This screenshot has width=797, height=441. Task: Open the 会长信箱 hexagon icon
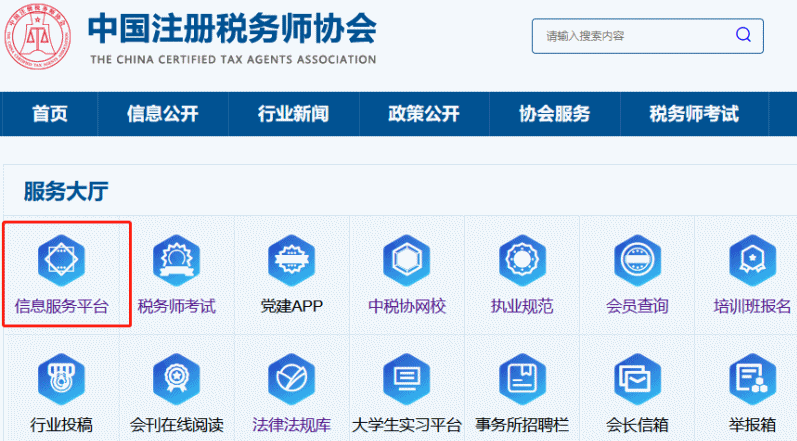coord(637,379)
